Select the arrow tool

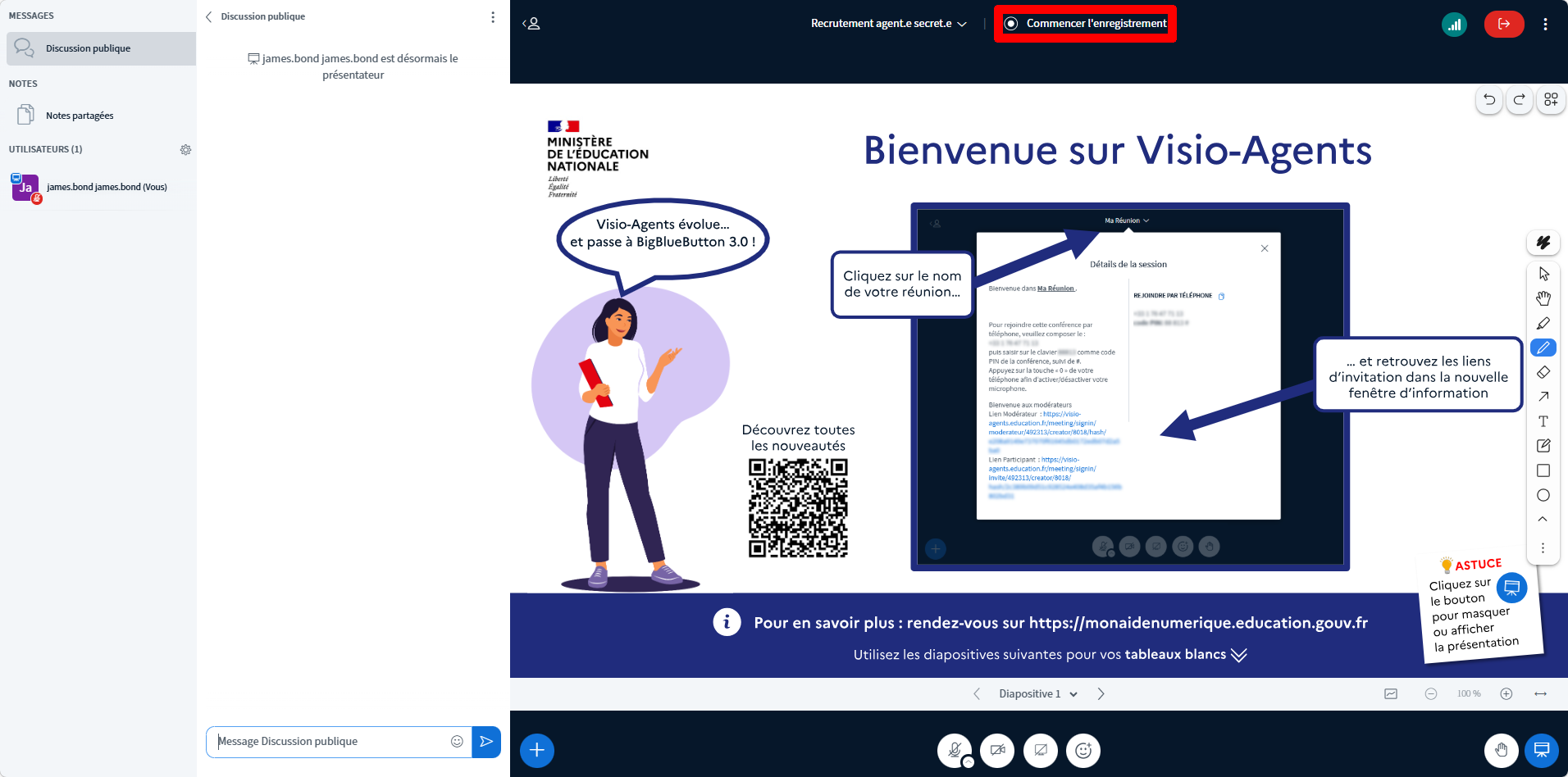pyautogui.click(x=1543, y=397)
